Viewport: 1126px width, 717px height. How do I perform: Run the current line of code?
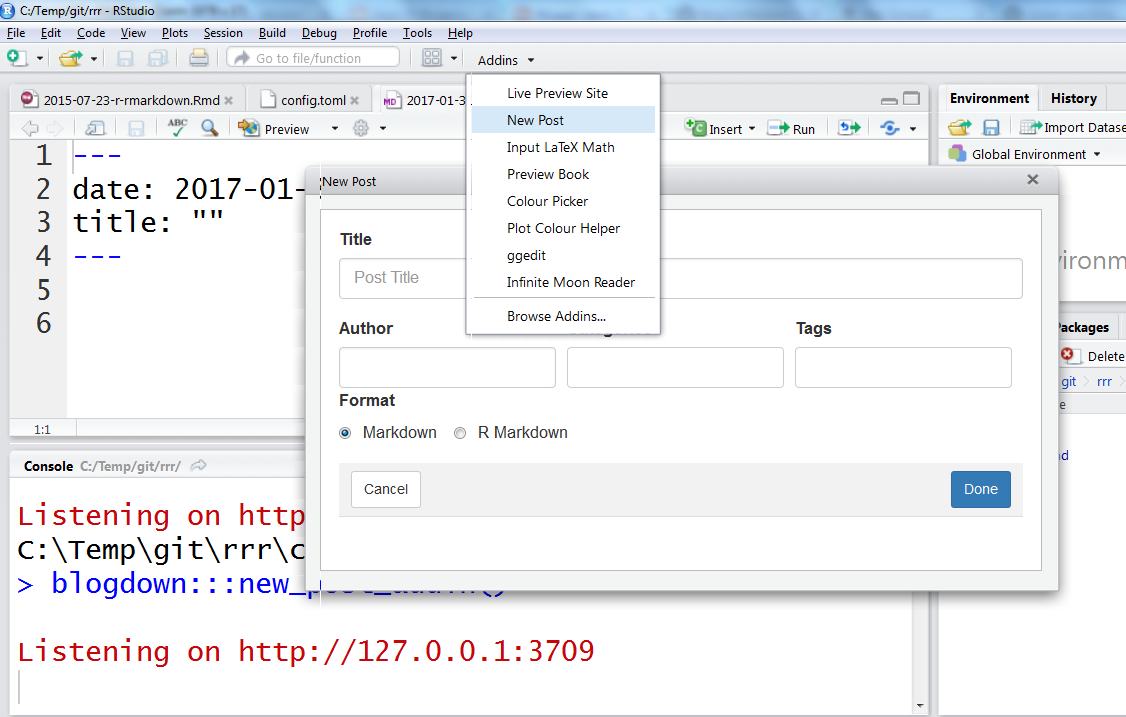coord(791,128)
